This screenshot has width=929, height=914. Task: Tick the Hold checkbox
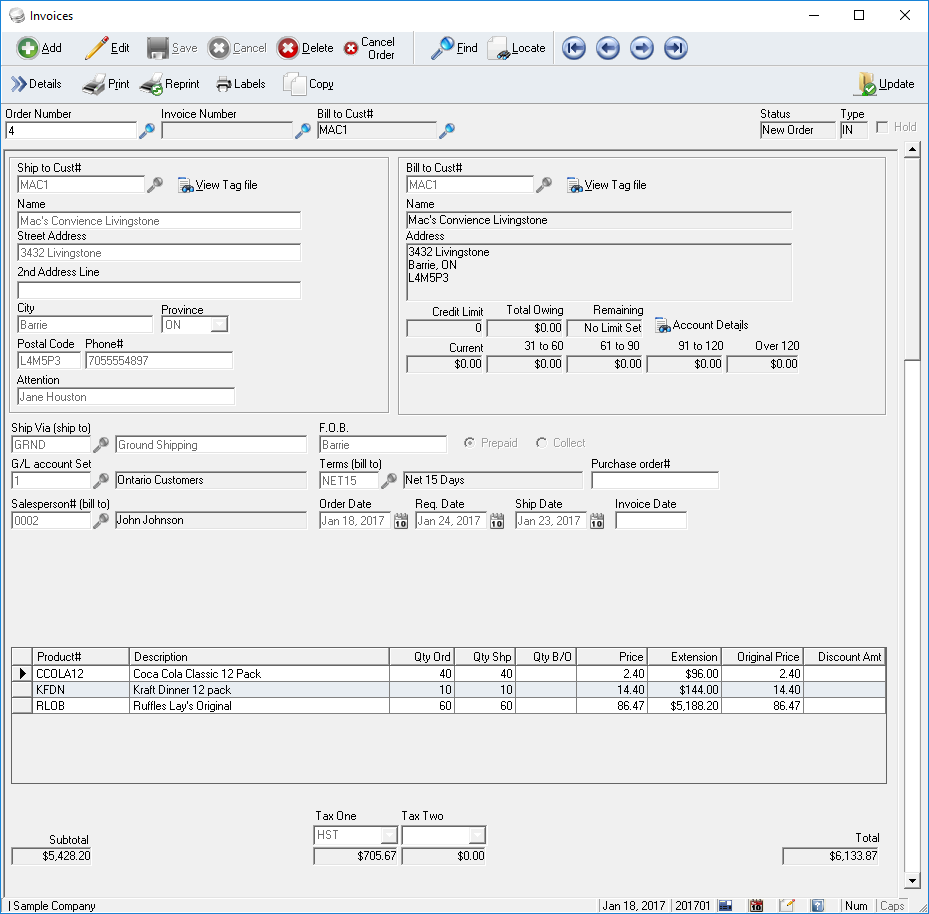pos(882,128)
